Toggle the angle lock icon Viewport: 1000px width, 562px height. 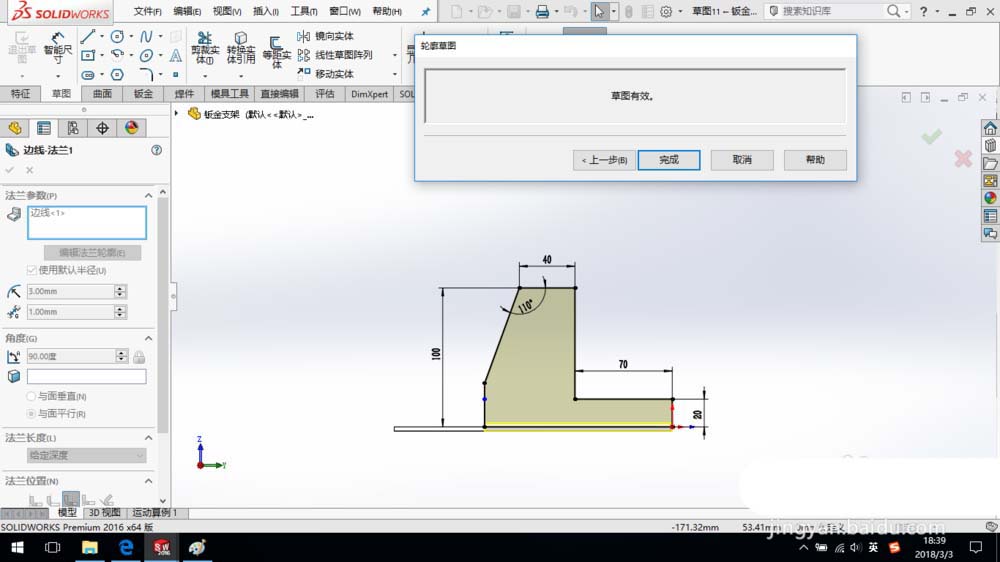point(139,357)
